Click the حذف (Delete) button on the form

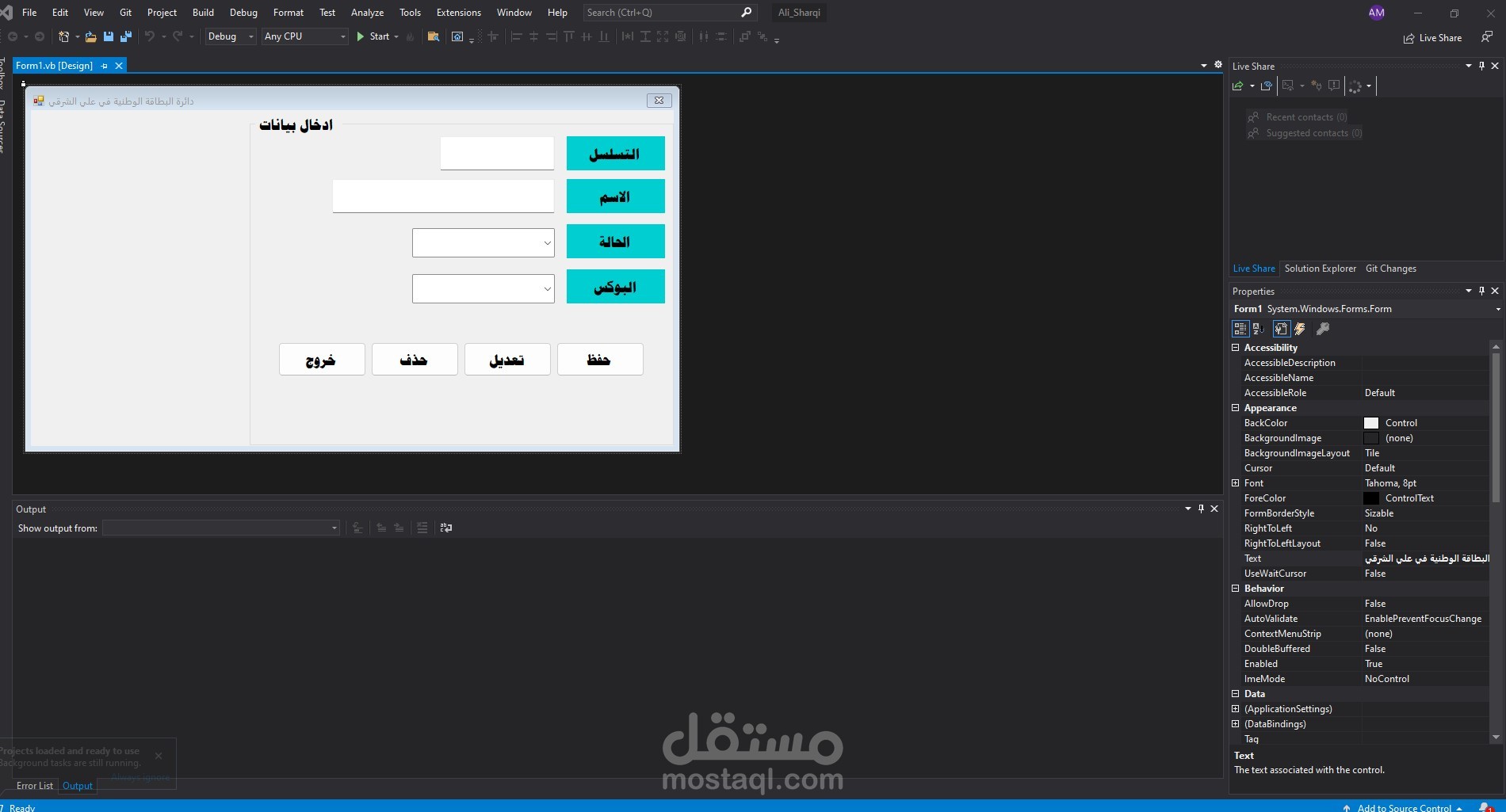pyautogui.click(x=415, y=360)
